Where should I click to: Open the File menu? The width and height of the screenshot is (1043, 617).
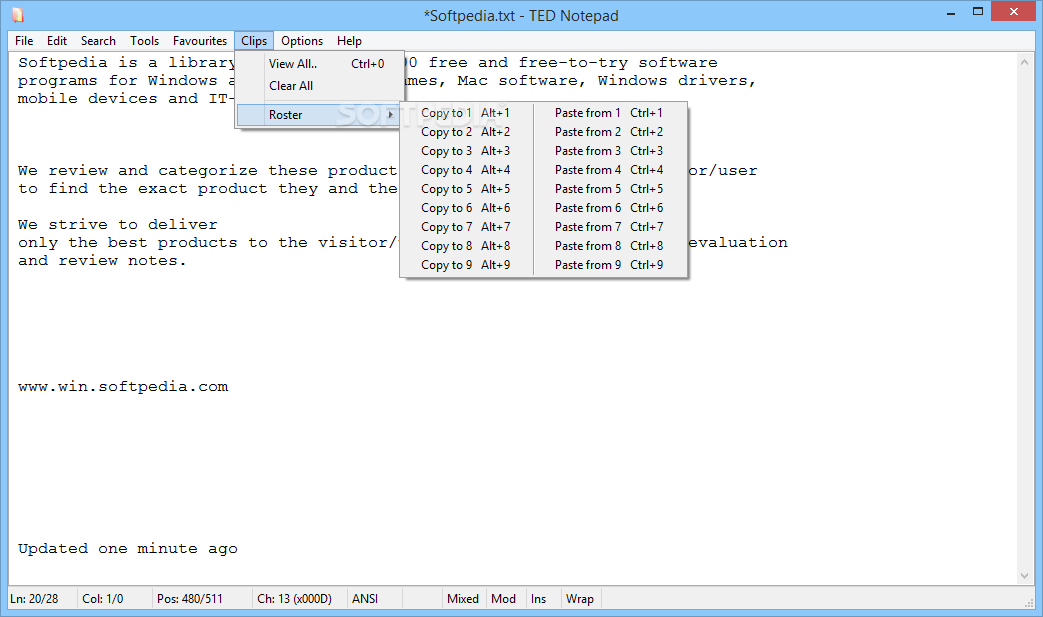(x=24, y=41)
